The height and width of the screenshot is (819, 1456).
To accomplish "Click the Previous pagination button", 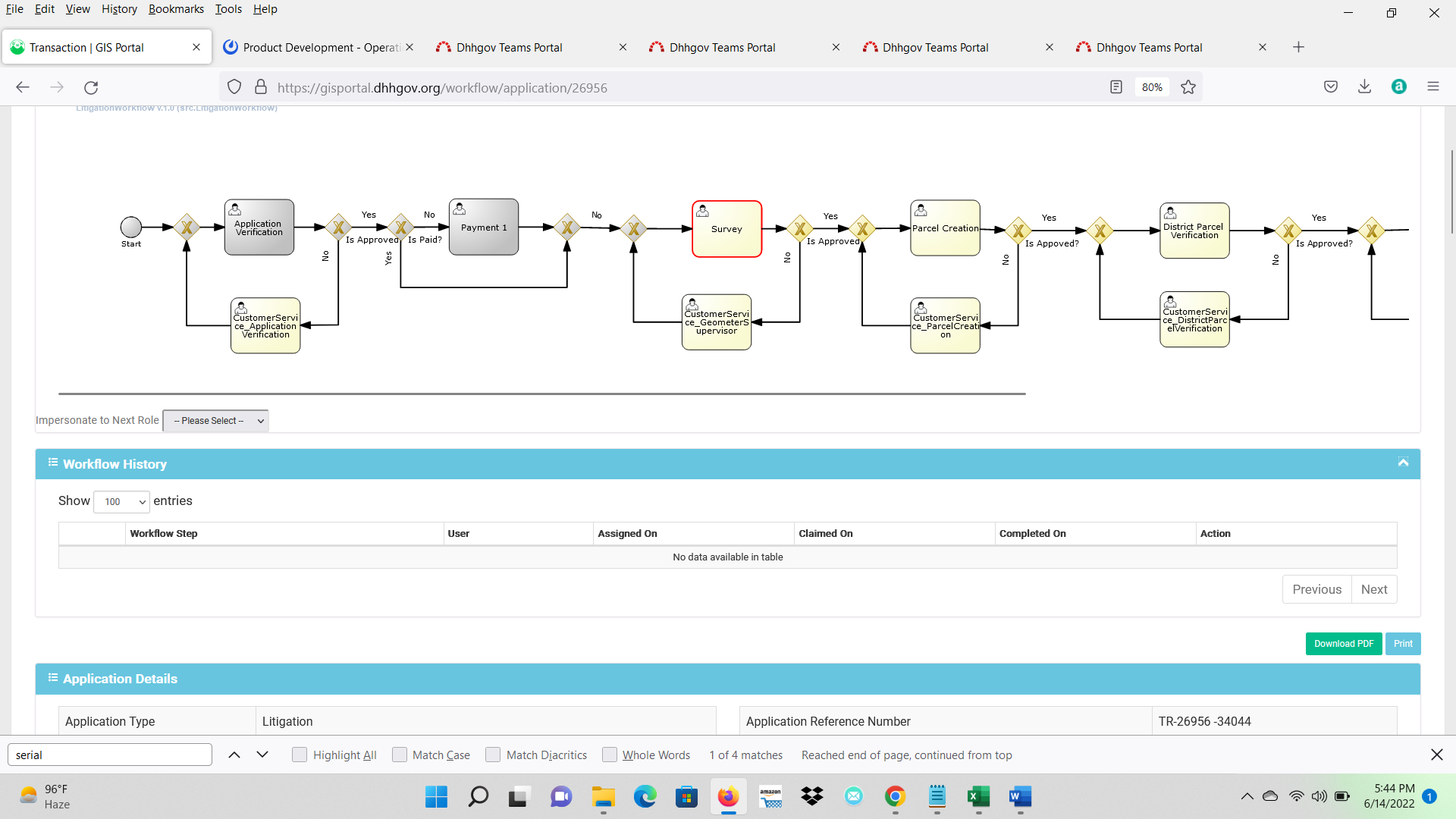I will [1316, 589].
